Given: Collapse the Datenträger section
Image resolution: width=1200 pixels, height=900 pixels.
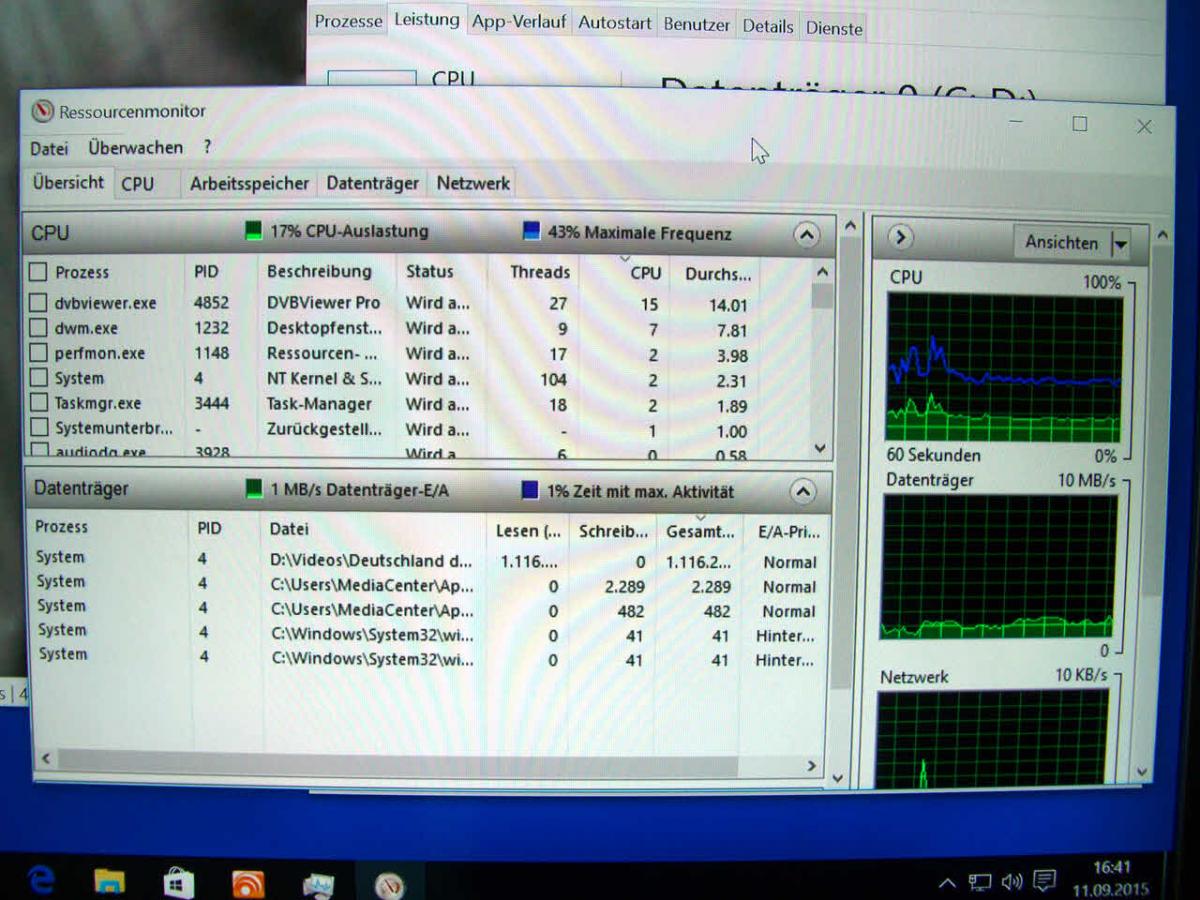Looking at the screenshot, I should 803,491.
